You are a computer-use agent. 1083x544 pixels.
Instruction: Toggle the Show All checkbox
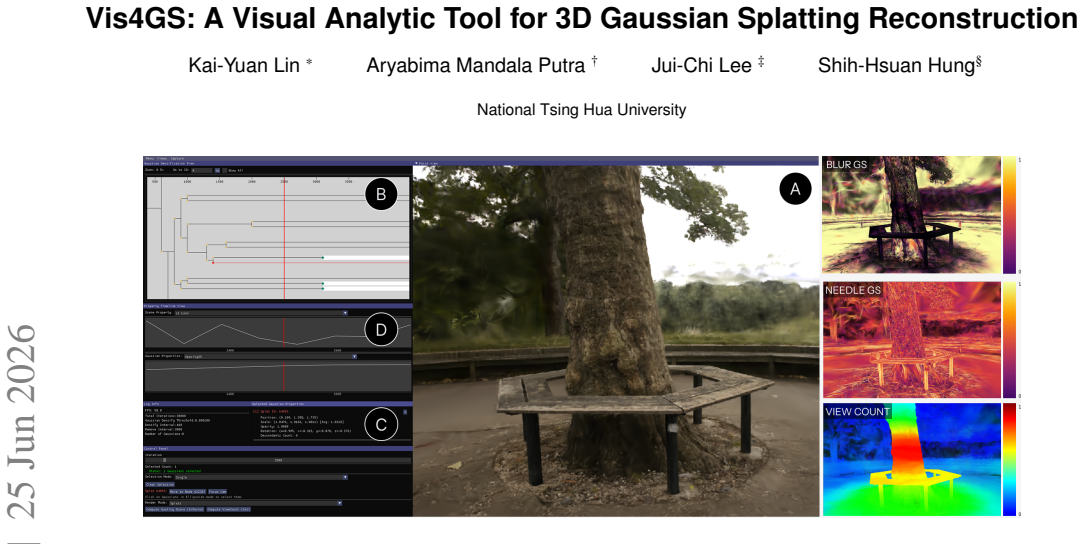(224, 171)
